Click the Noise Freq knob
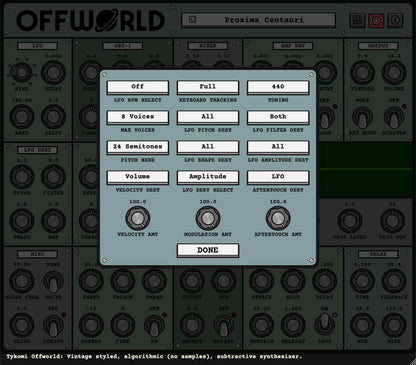The height and width of the screenshot is (365, 416). pos(22,281)
